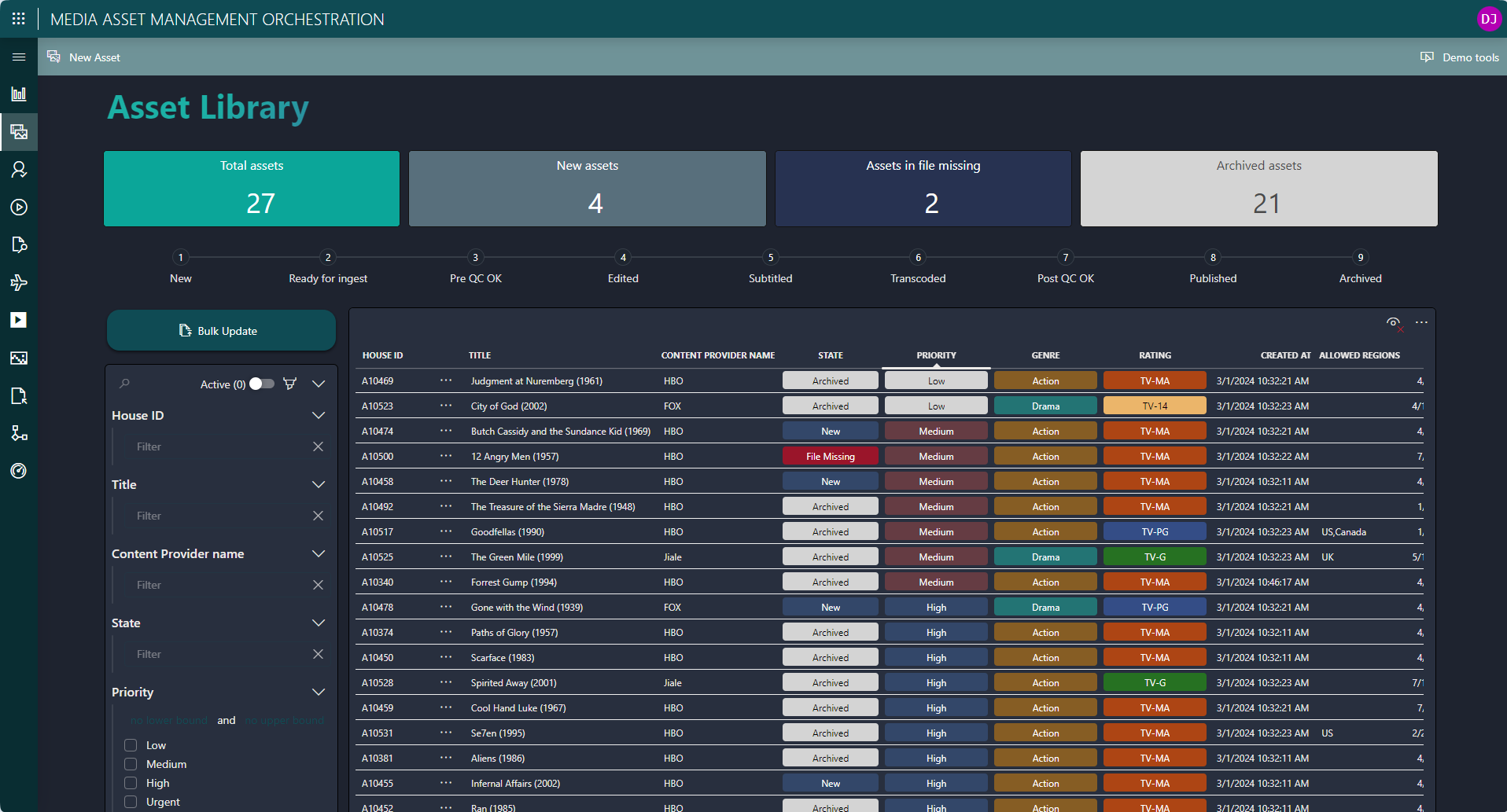
Task: Click the Title filter input field
Action: [220, 516]
